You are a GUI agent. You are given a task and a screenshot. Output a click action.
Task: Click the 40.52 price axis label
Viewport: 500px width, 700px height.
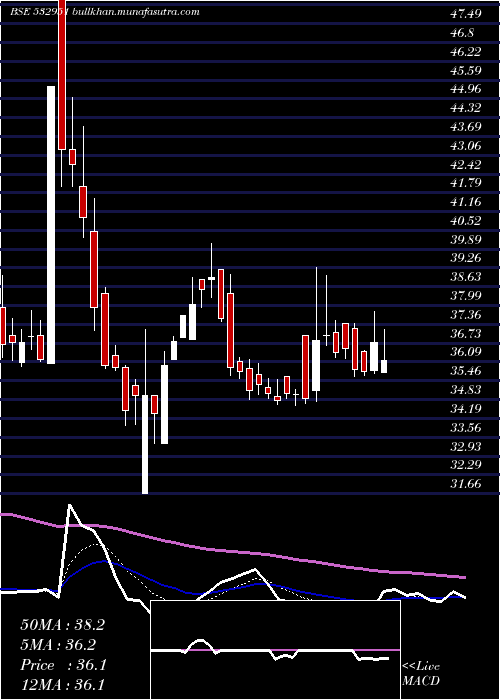(x=466, y=221)
